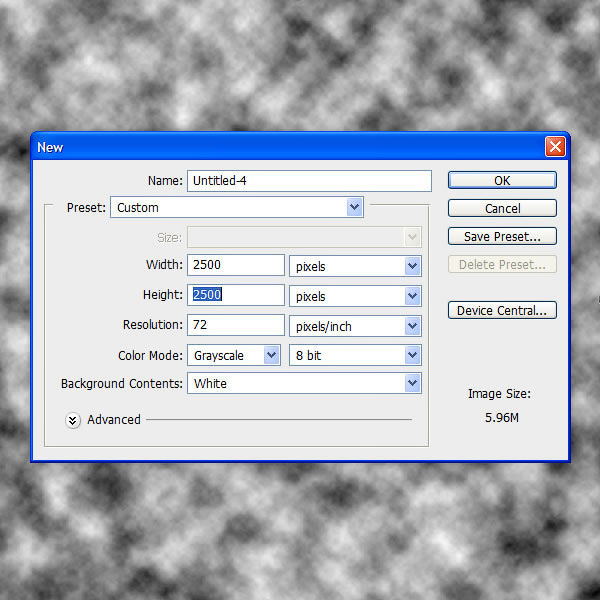Click Save Preset button
This screenshot has width=600, height=600.
pyautogui.click(x=502, y=236)
